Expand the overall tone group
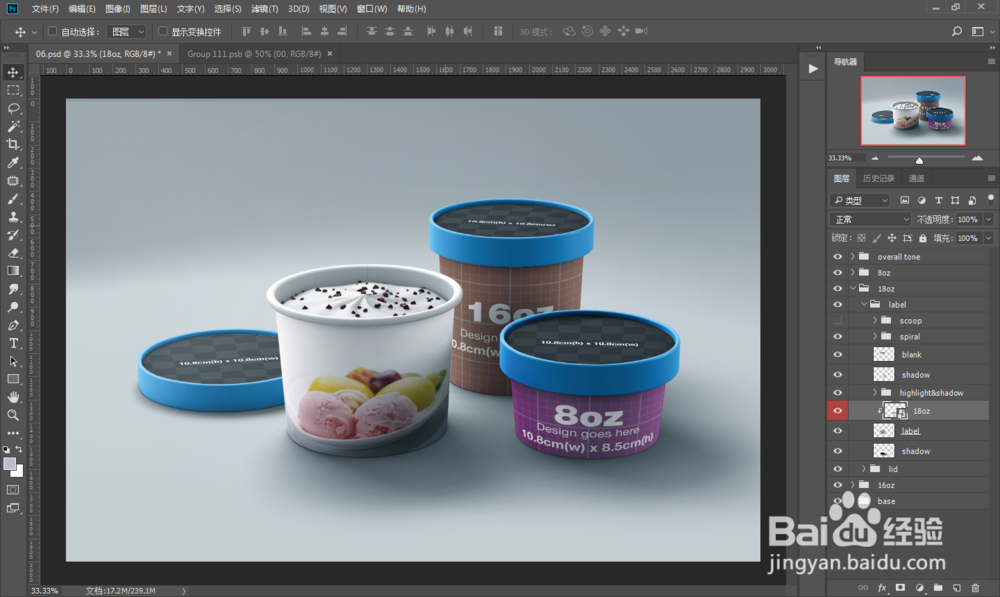1000x597 pixels. coord(853,256)
